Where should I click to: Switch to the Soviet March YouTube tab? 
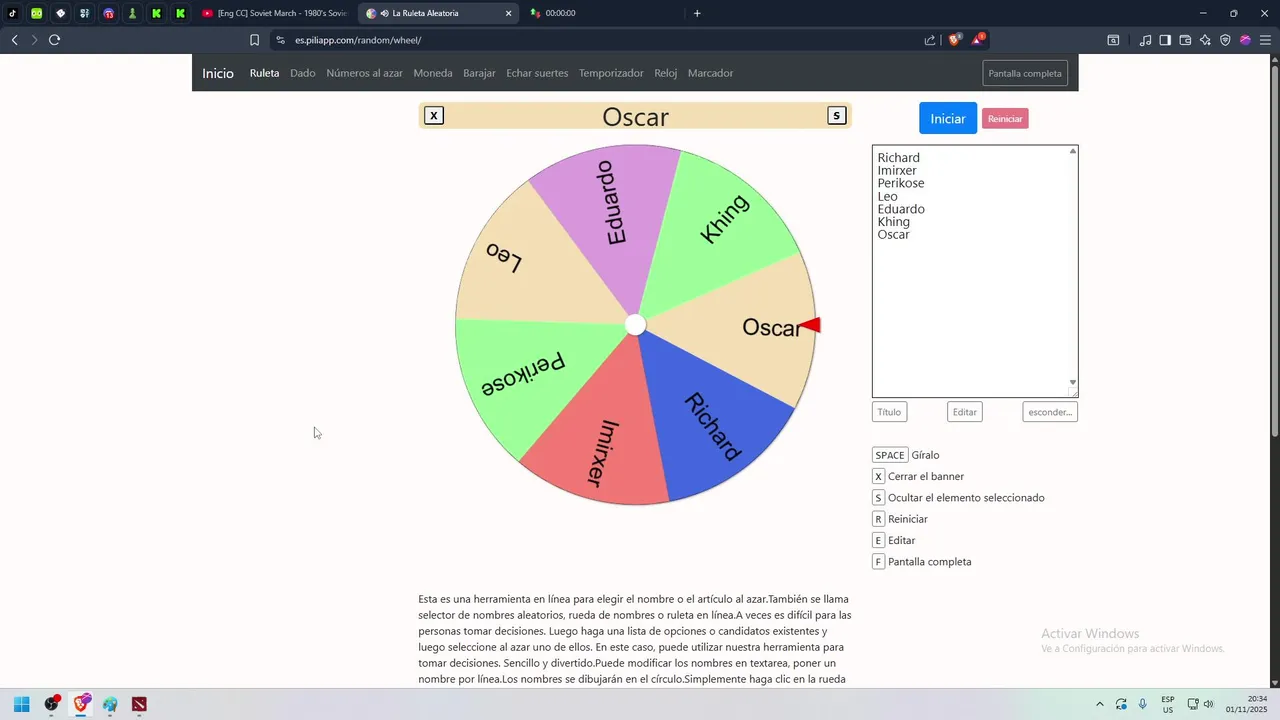tap(274, 13)
